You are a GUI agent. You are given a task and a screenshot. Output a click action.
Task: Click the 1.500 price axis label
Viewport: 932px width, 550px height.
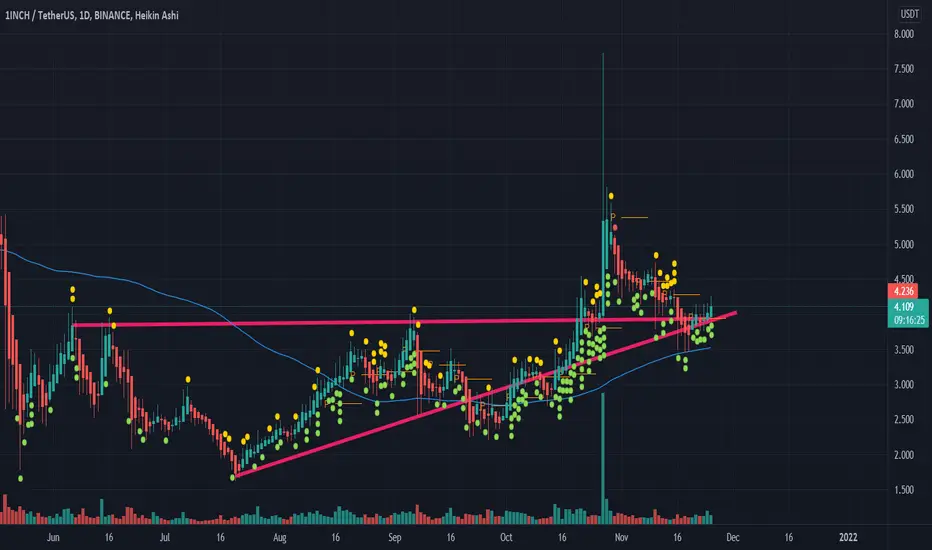pyautogui.click(x=903, y=490)
